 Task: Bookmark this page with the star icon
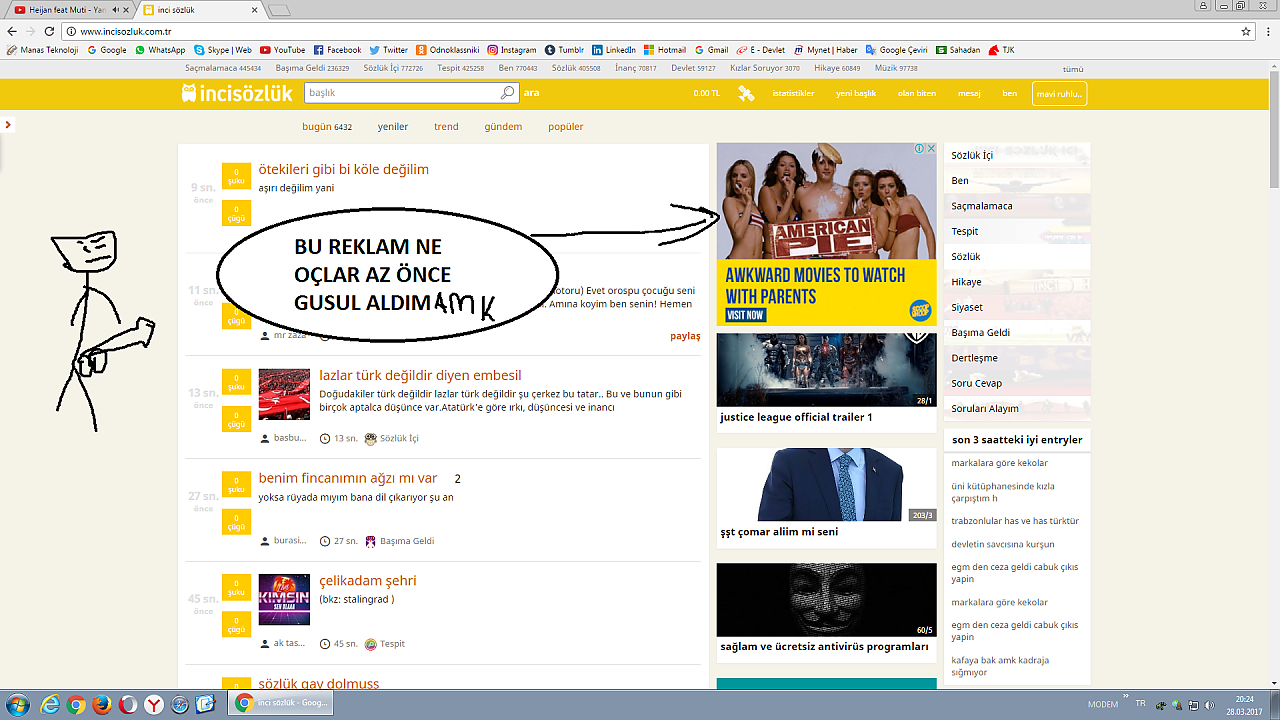coord(1246,31)
